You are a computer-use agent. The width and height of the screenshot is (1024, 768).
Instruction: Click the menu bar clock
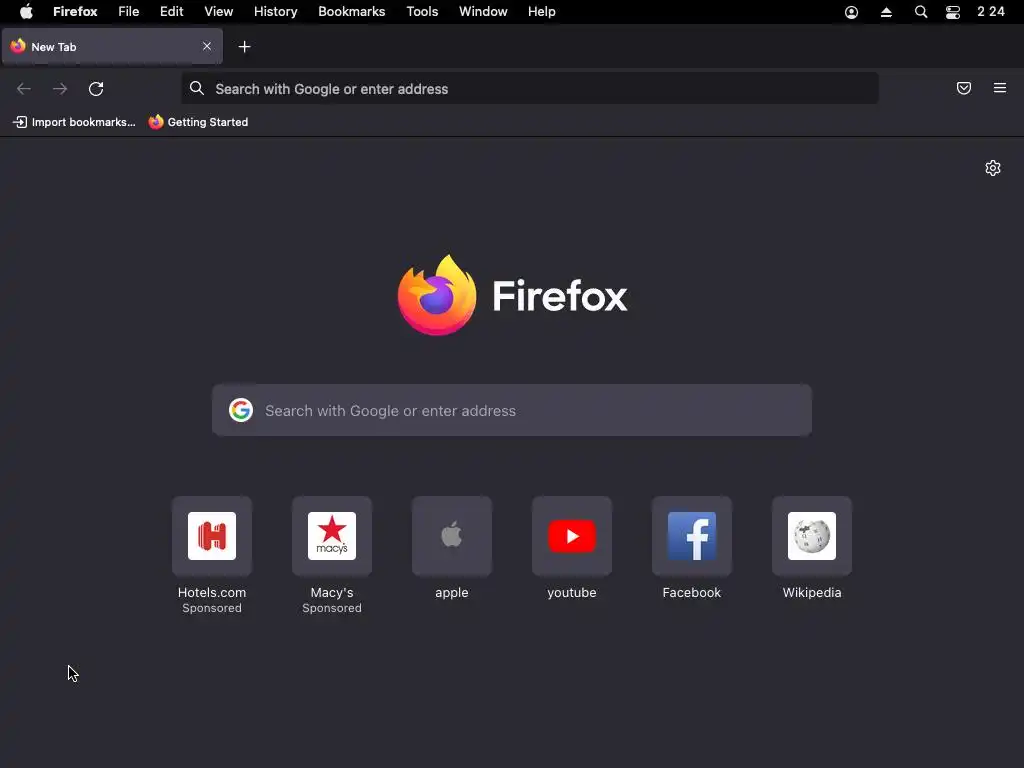coord(991,12)
